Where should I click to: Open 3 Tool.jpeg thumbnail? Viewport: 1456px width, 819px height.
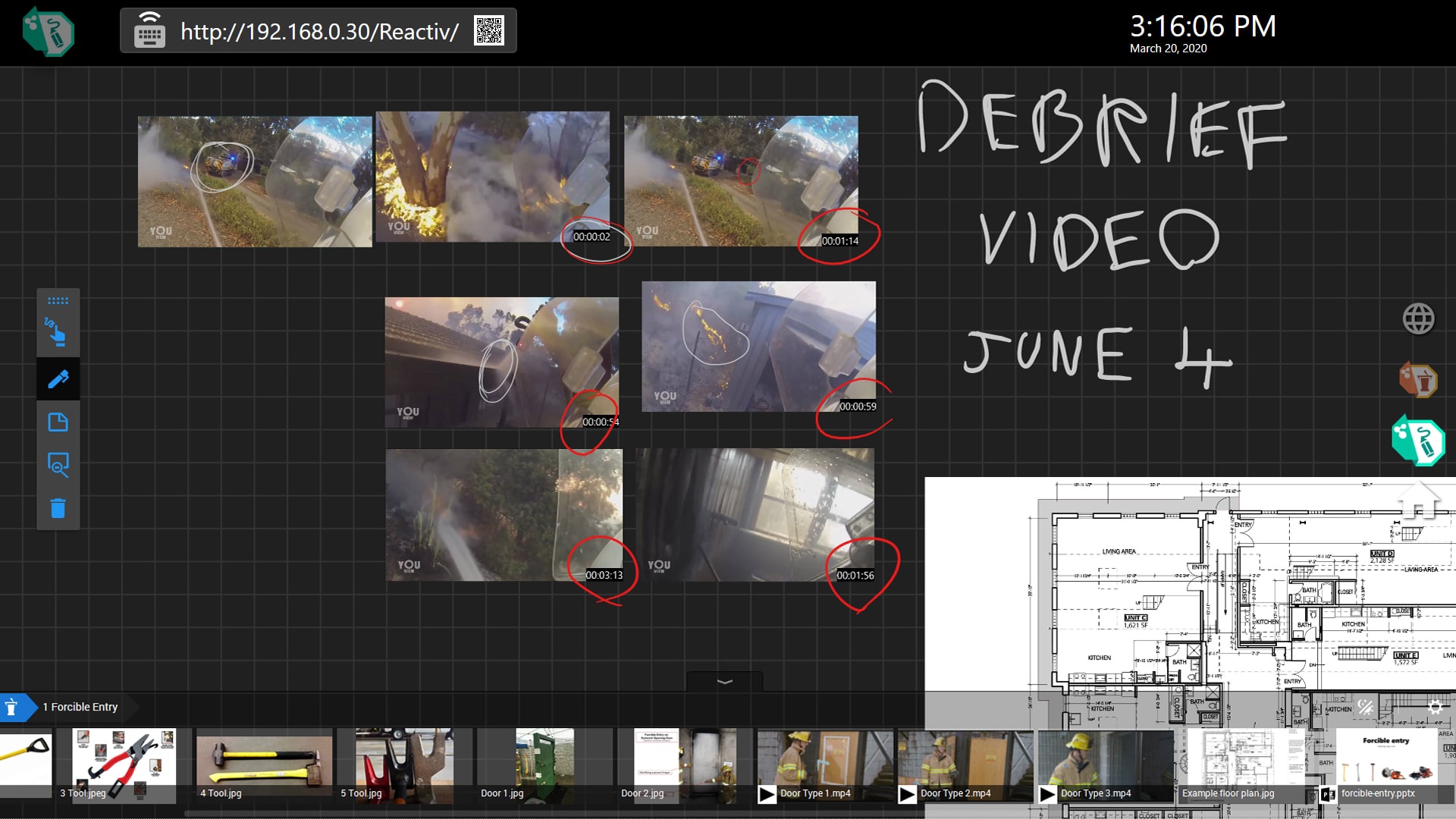tap(124, 765)
